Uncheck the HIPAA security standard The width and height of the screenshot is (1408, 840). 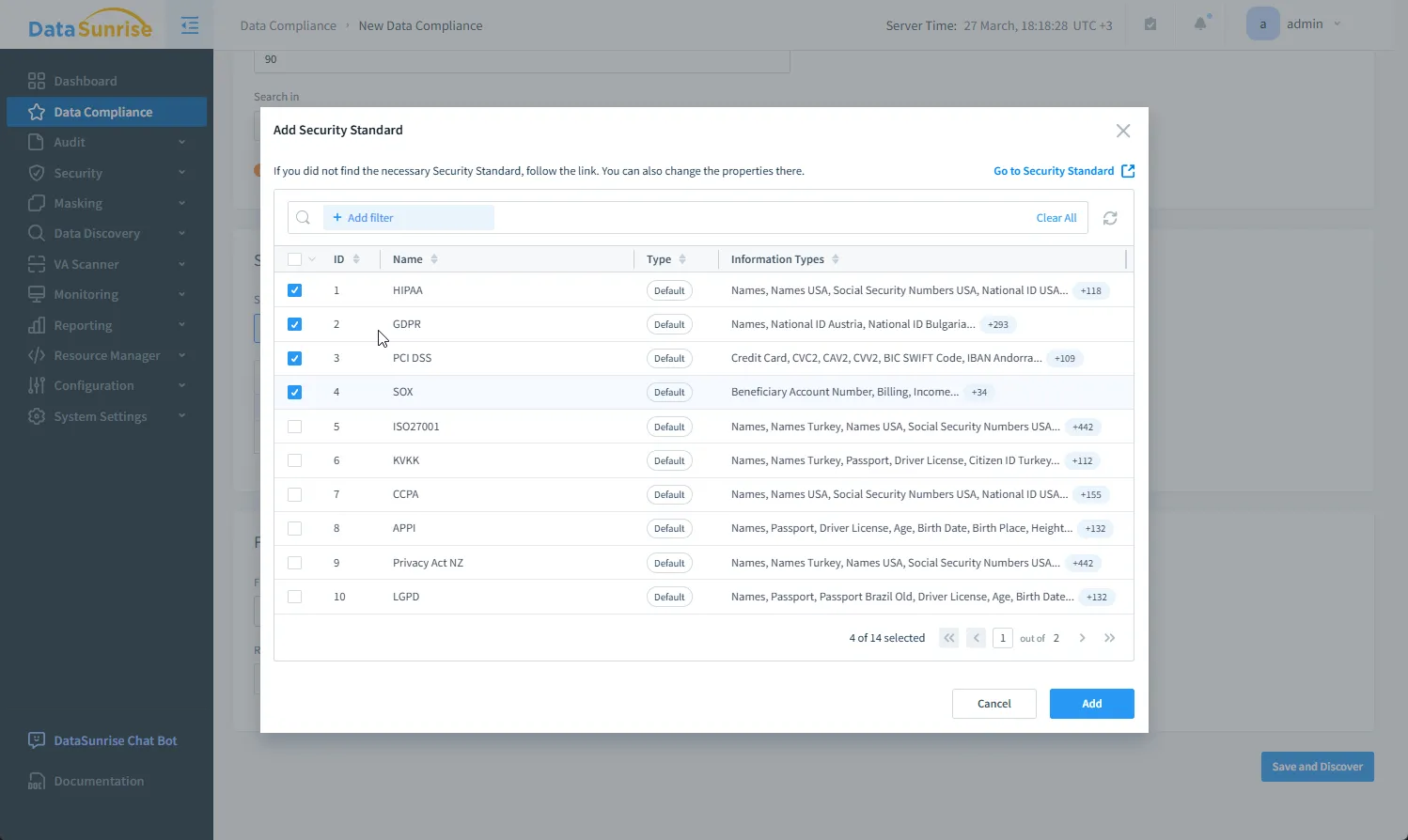295,290
